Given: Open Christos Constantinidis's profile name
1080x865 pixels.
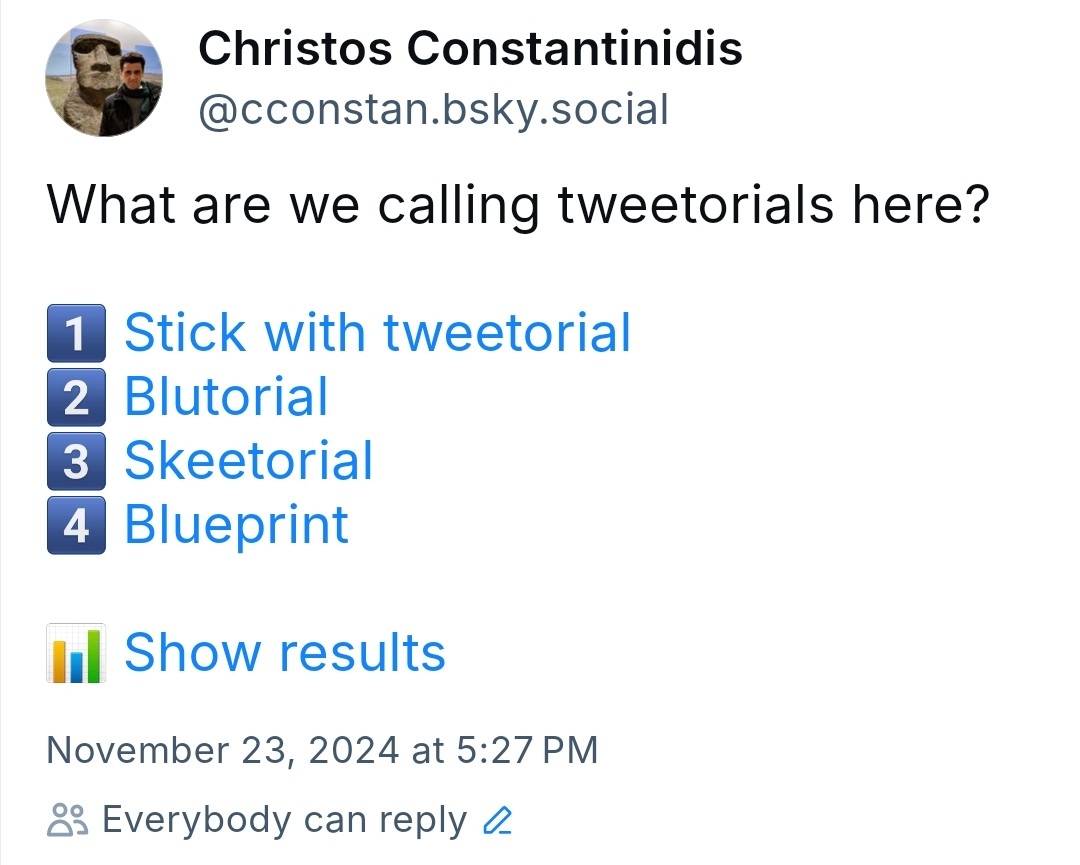Looking at the screenshot, I should (x=470, y=48).
